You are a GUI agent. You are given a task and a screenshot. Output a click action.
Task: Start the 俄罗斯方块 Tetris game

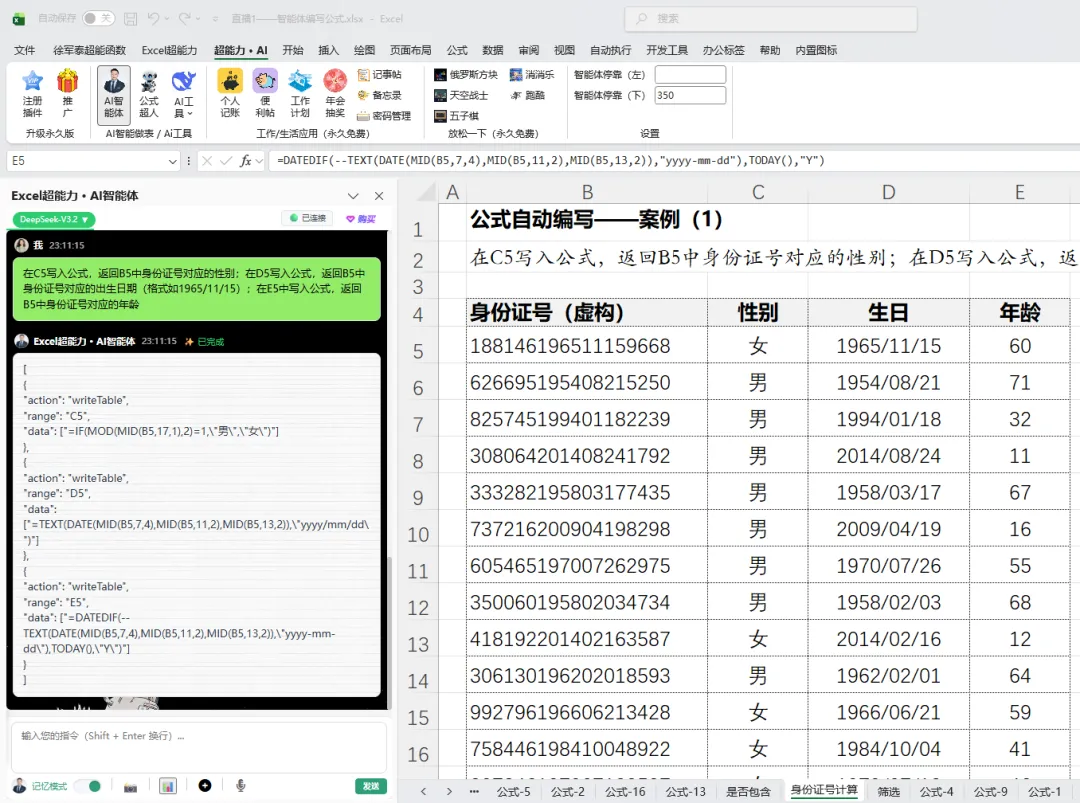466,74
